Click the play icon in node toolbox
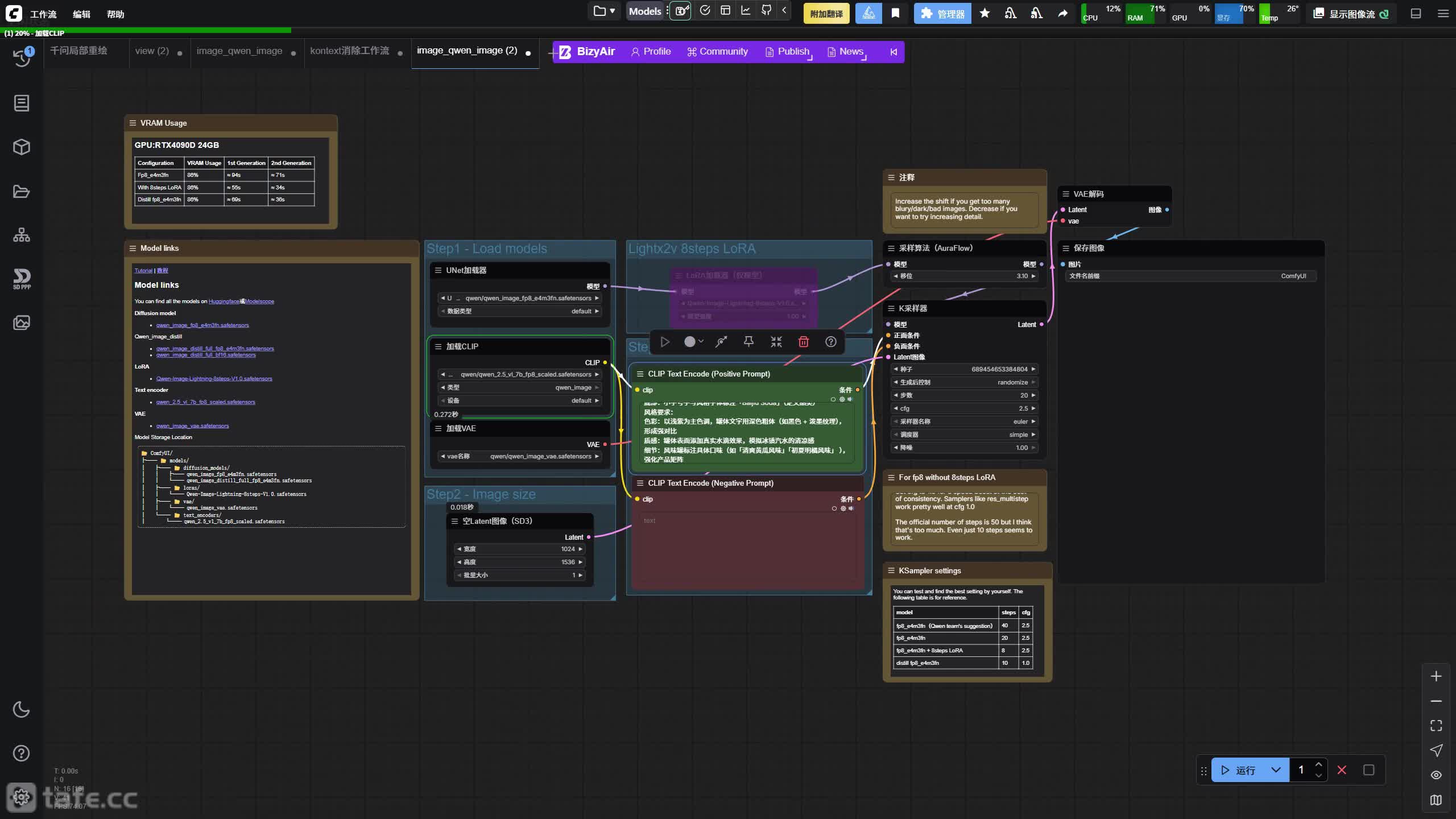 [664, 342]
